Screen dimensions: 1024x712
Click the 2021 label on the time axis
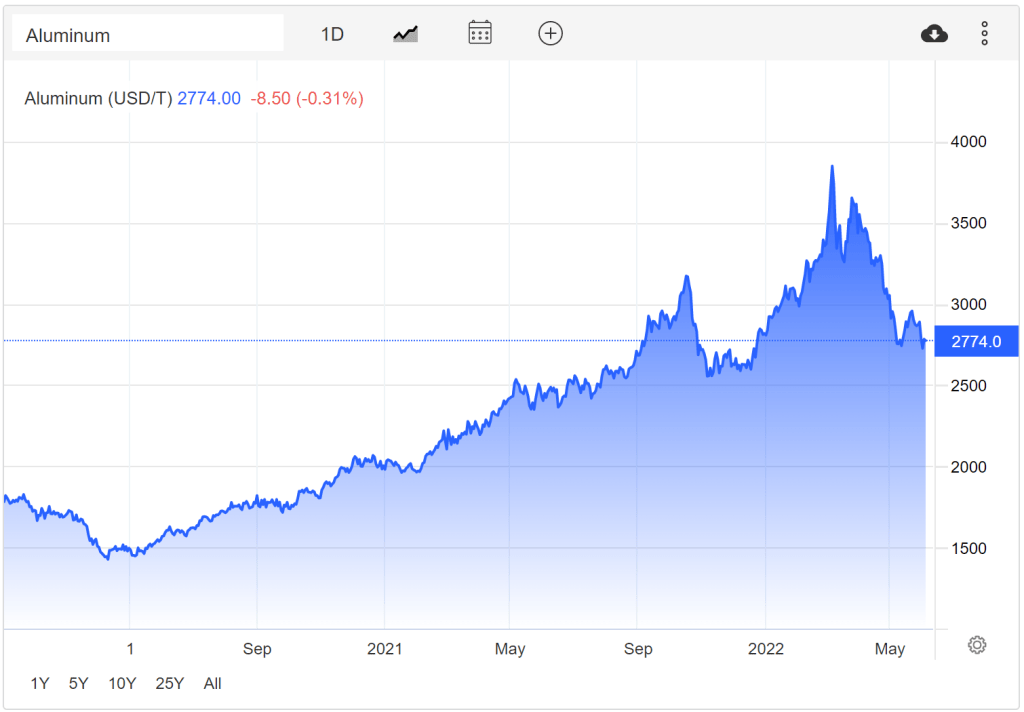[385, 649]
